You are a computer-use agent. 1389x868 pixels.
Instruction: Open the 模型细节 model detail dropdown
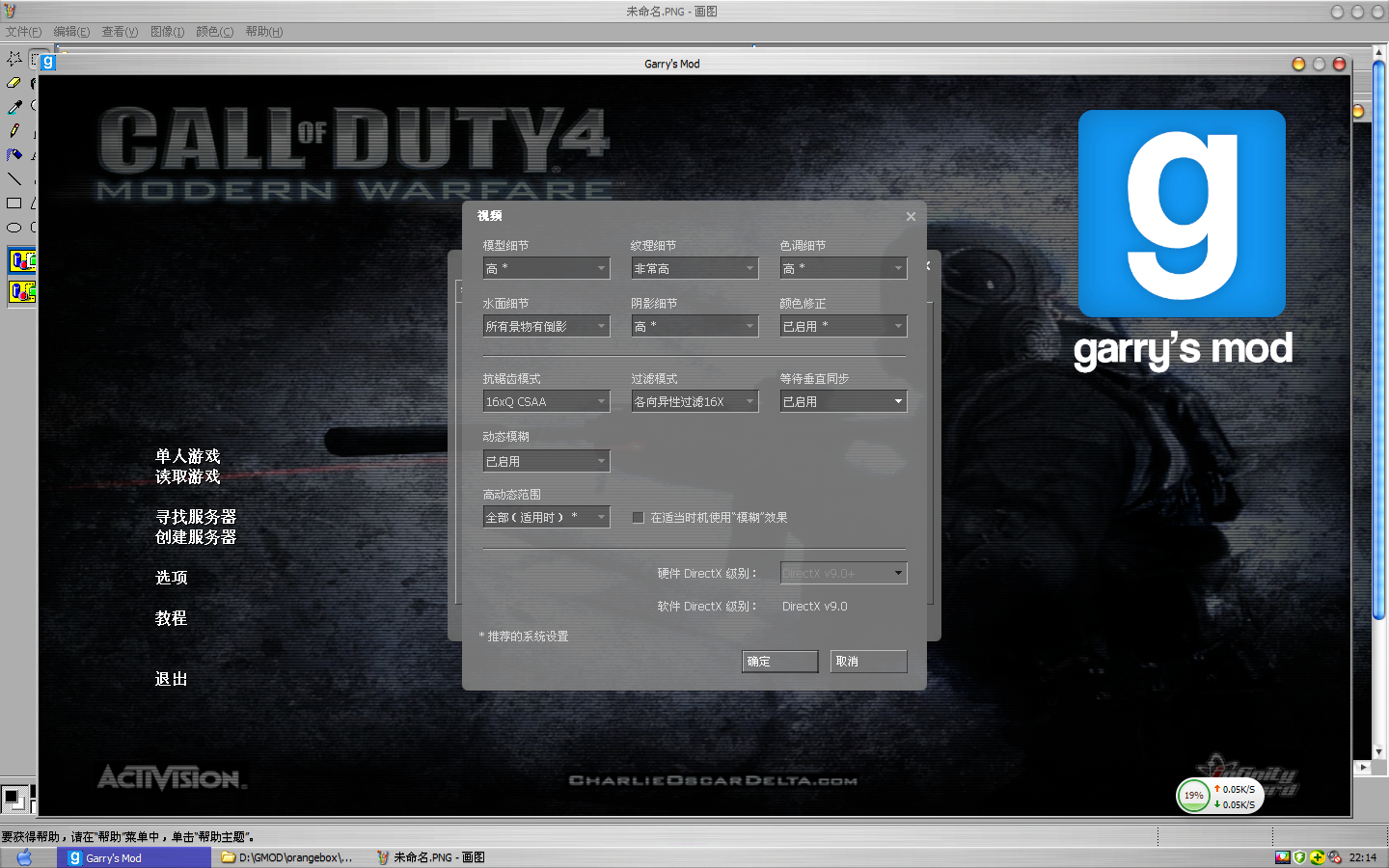pos(547,268)
